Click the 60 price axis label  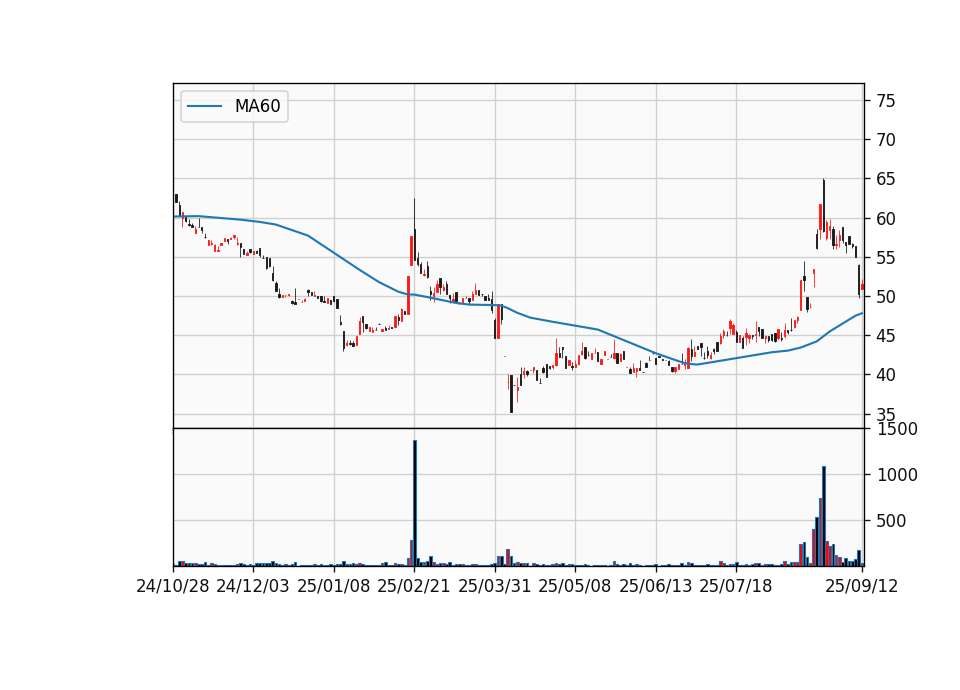tap(886, 219)
